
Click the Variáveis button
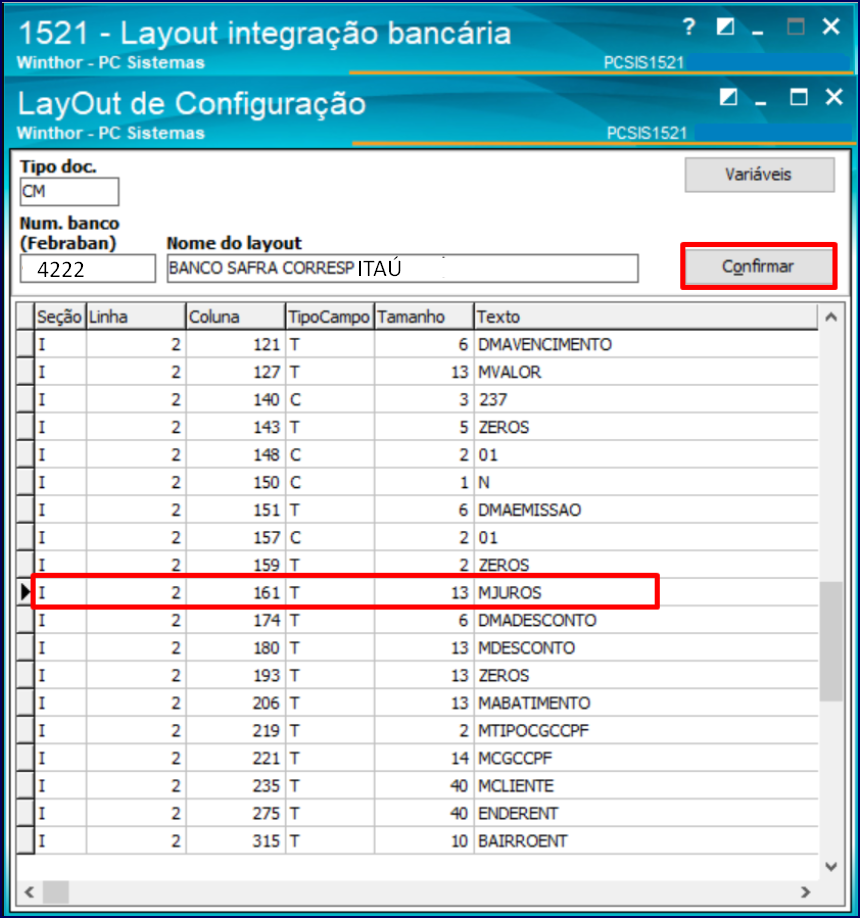759,174
